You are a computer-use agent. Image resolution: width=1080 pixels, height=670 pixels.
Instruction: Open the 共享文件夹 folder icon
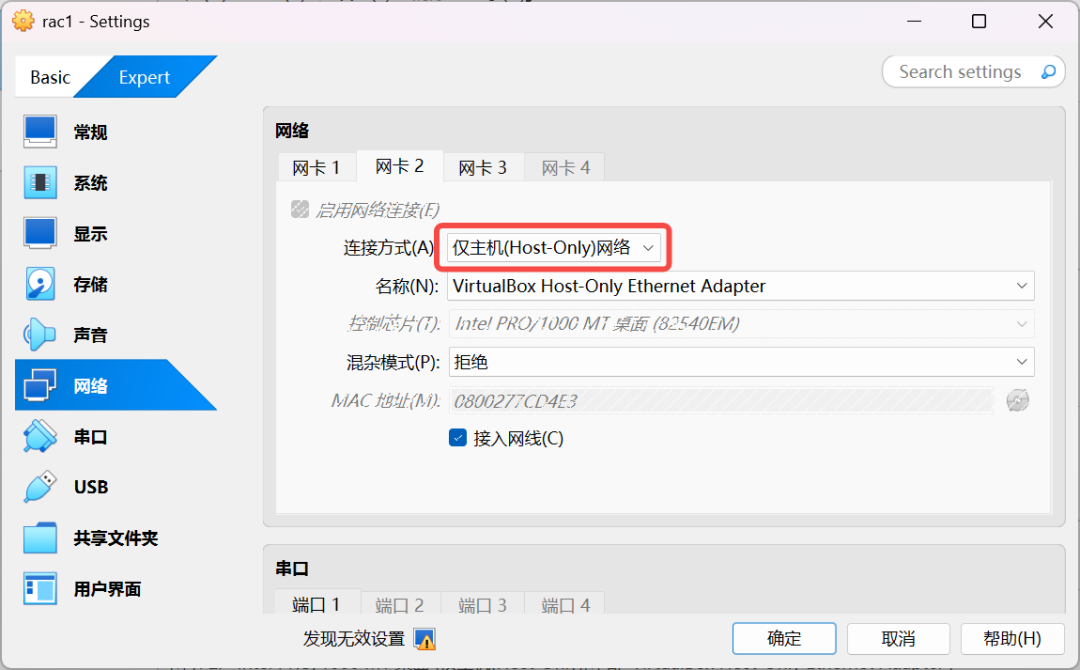(x=40, y=538)
